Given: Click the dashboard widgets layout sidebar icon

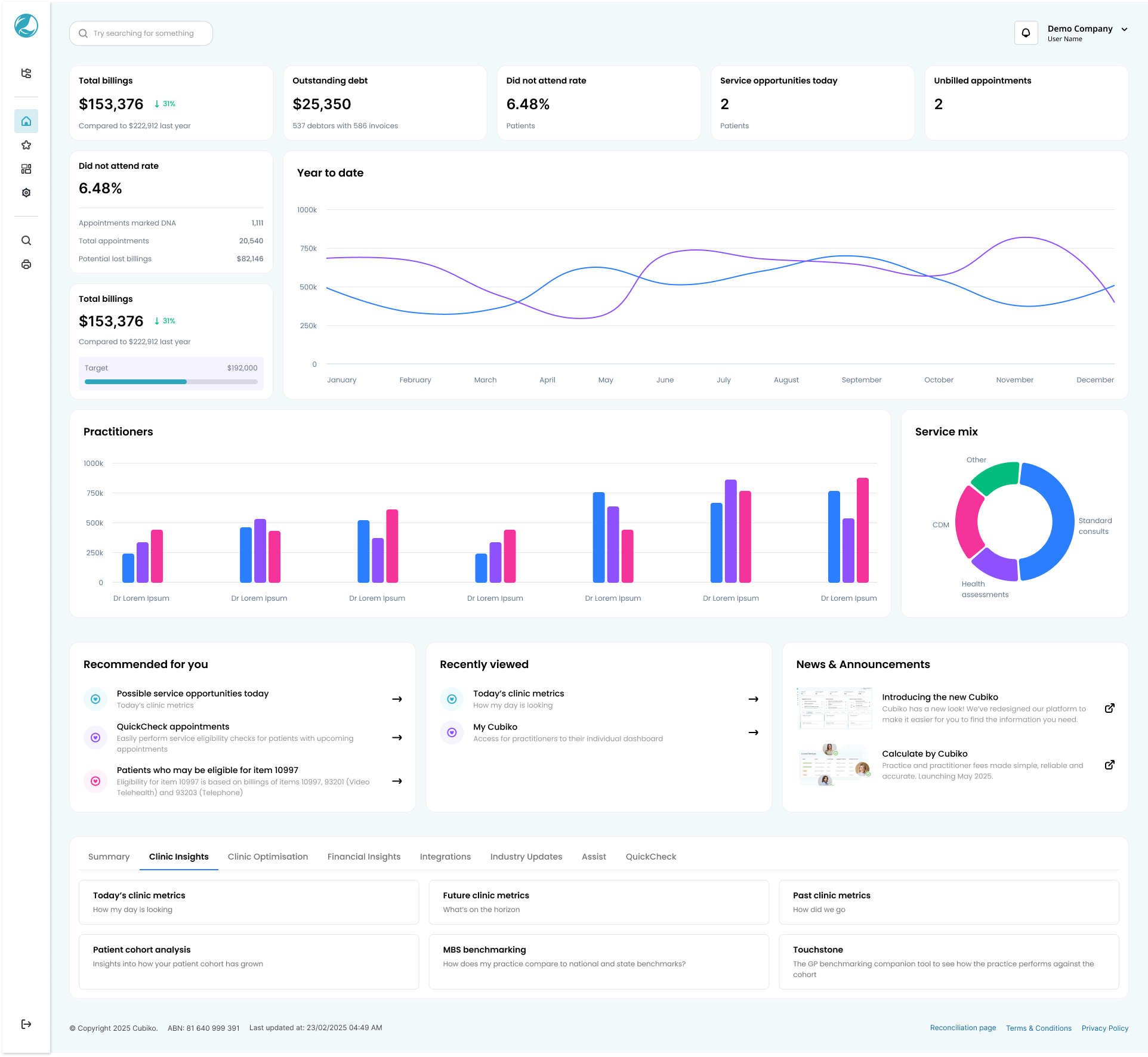Looking at the screenshot, I should click(26, 169).
